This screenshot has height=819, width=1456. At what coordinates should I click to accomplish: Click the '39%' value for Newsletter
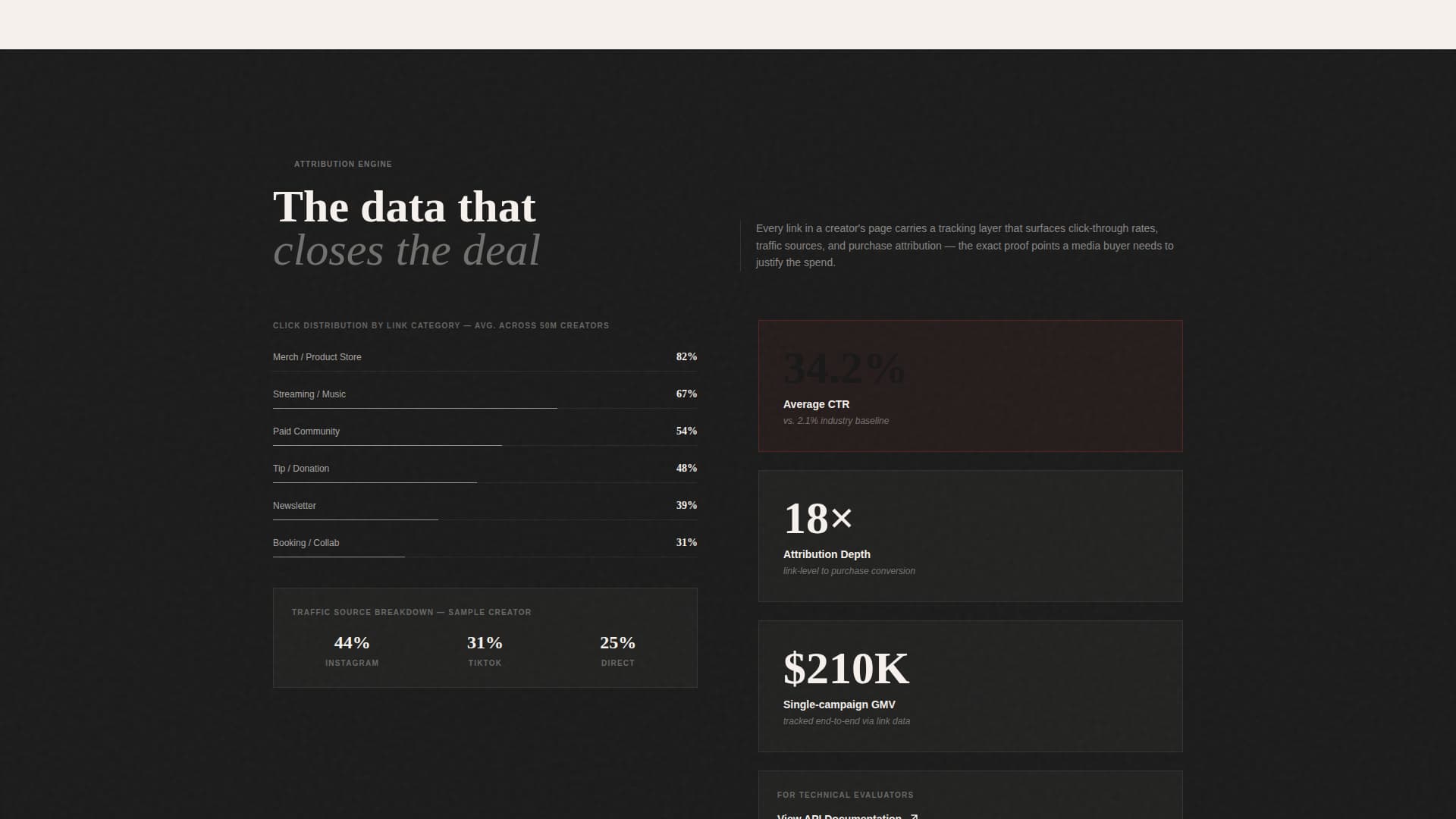point(686,505)
